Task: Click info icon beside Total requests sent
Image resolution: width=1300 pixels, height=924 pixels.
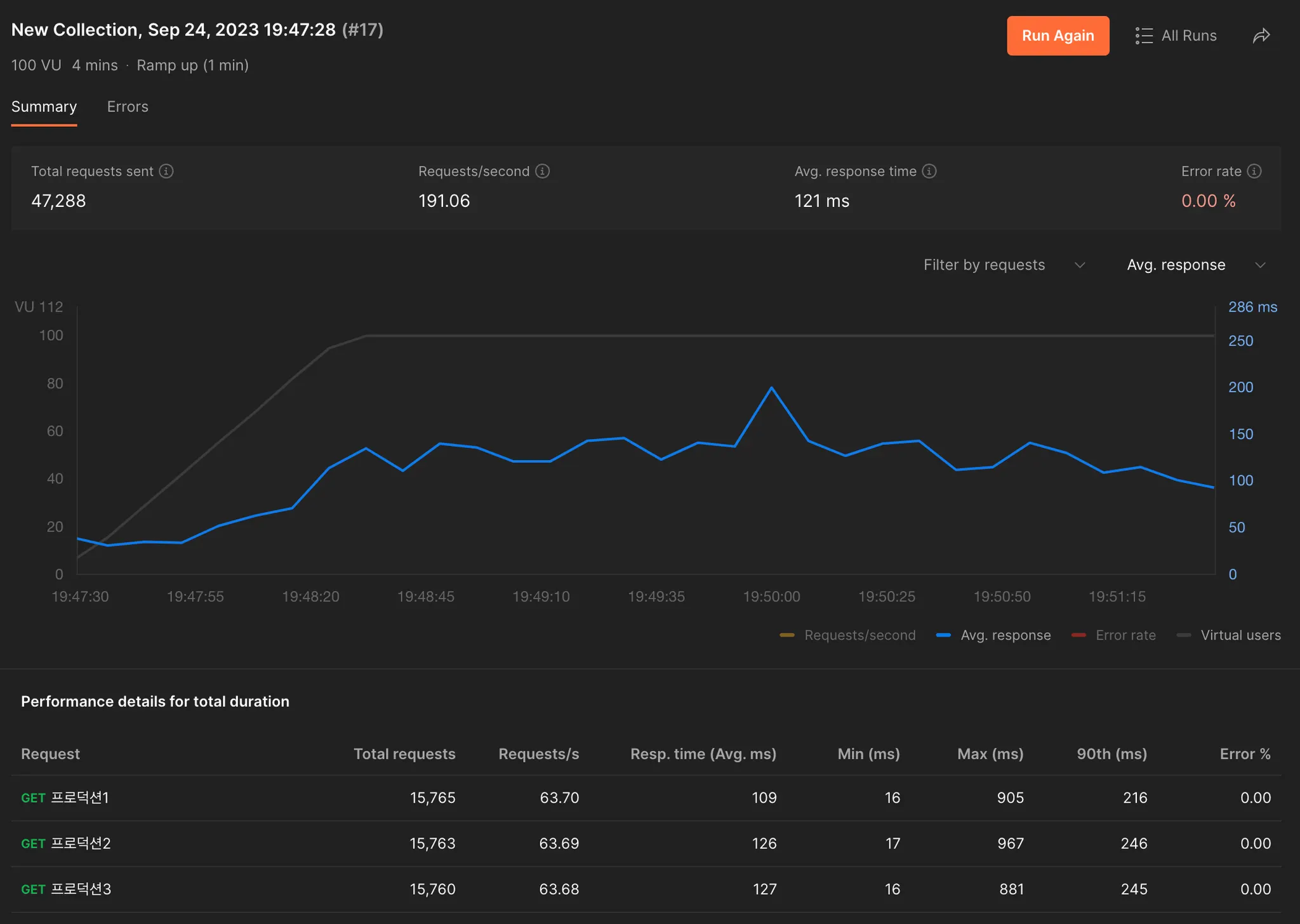Action: point(166,171)
